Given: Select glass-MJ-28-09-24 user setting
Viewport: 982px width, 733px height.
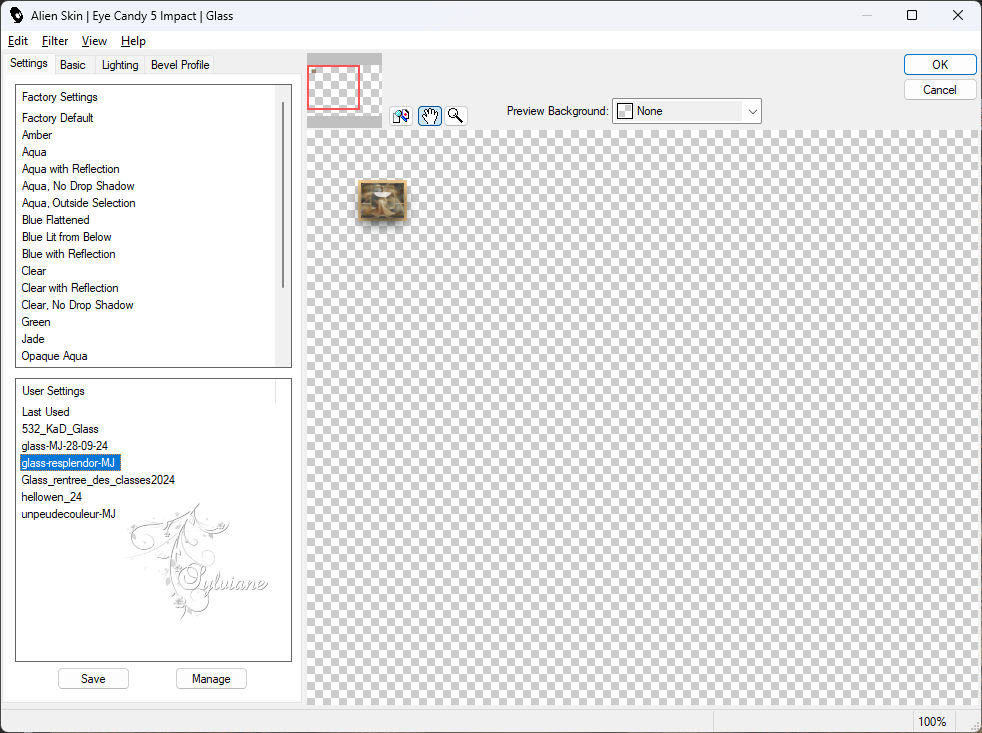Looking at the screenshot, I should [x=65, y=445].
